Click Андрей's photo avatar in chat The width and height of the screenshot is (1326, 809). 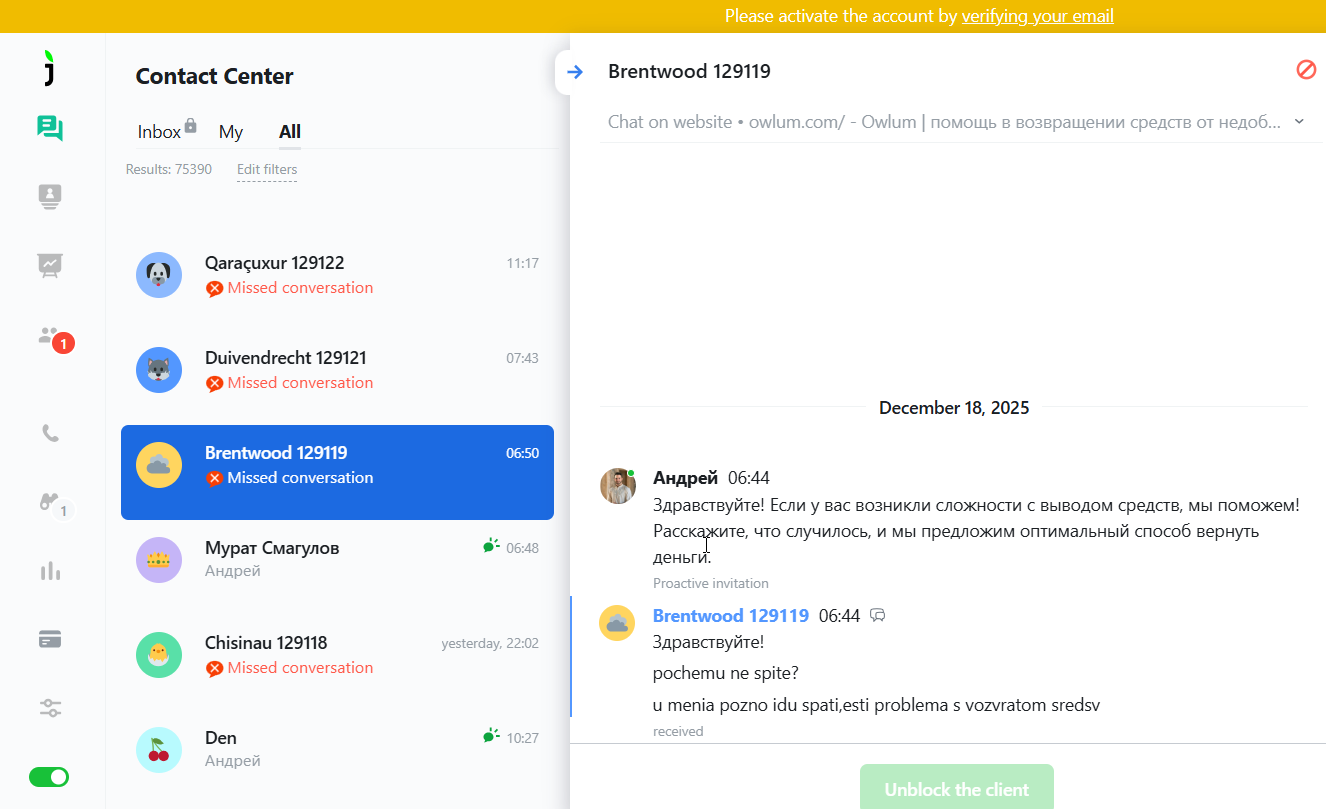coord(618,486)
